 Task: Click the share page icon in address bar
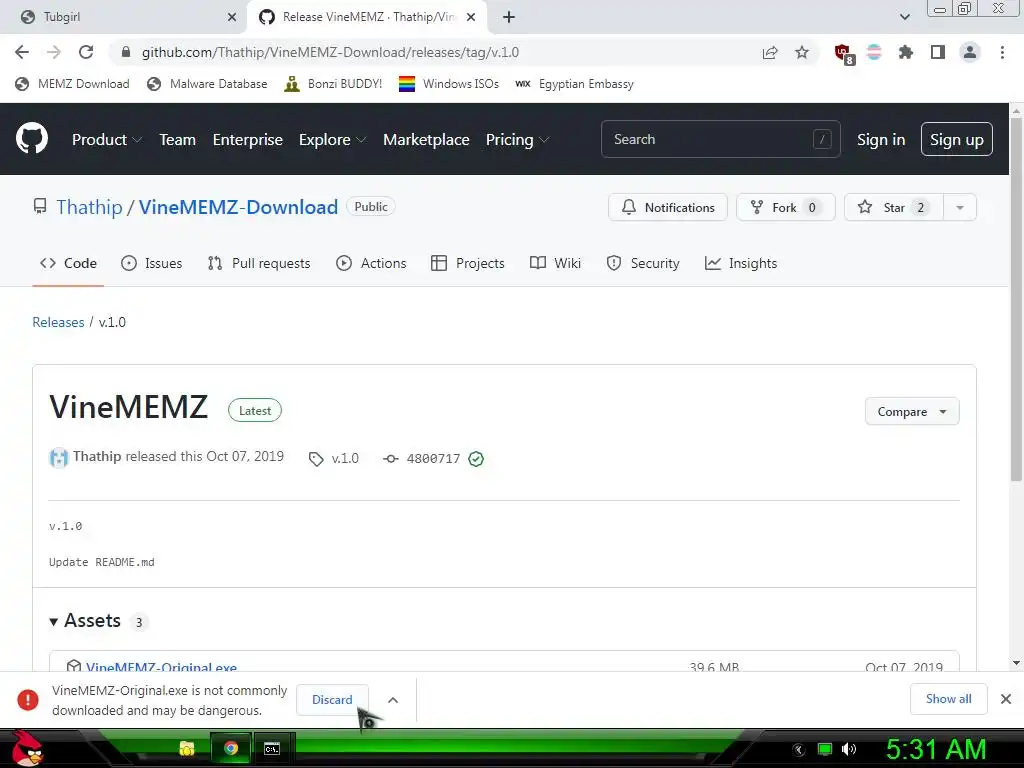(770, 53)
